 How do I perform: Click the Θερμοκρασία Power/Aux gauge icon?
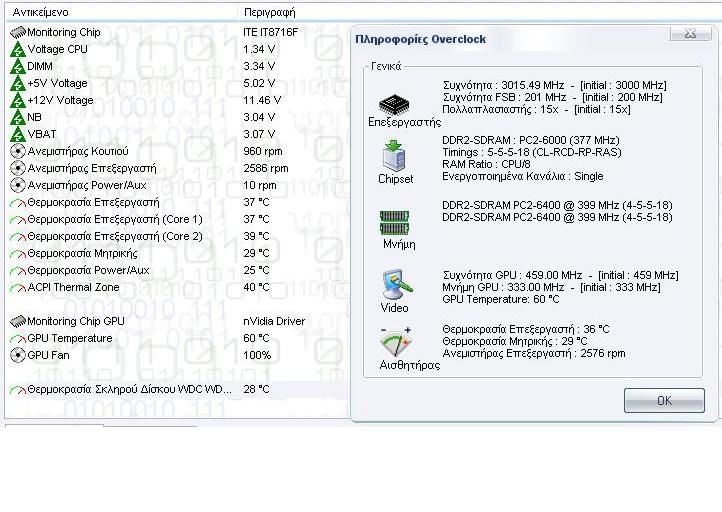click(17, 271)
